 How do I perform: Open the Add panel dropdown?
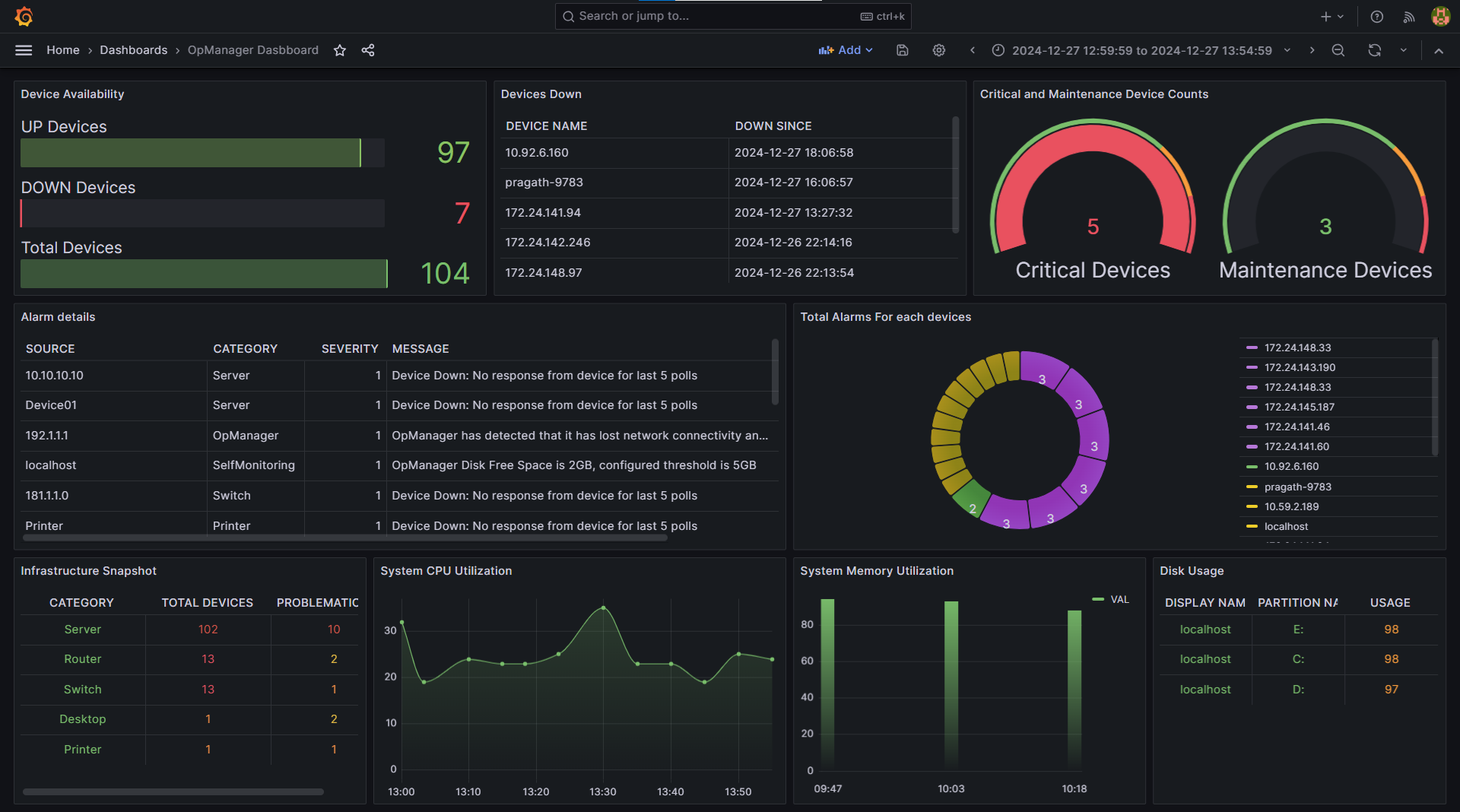pos(846,50)
